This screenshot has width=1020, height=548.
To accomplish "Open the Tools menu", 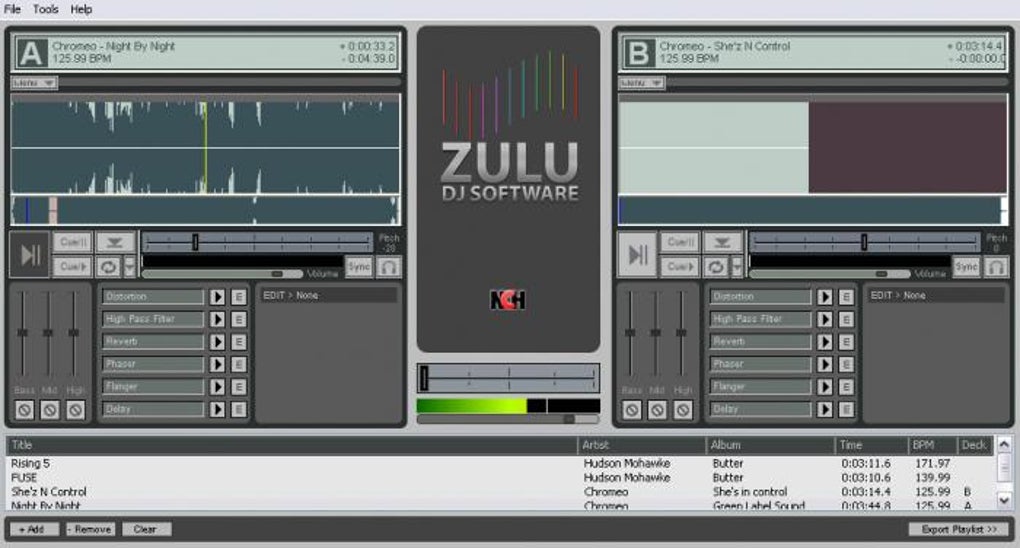I will coord(46,9).
